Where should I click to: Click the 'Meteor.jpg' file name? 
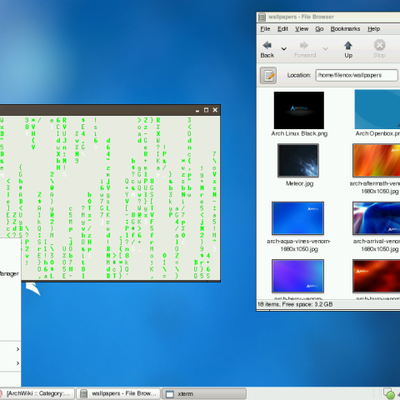click(x=299, y=184)
